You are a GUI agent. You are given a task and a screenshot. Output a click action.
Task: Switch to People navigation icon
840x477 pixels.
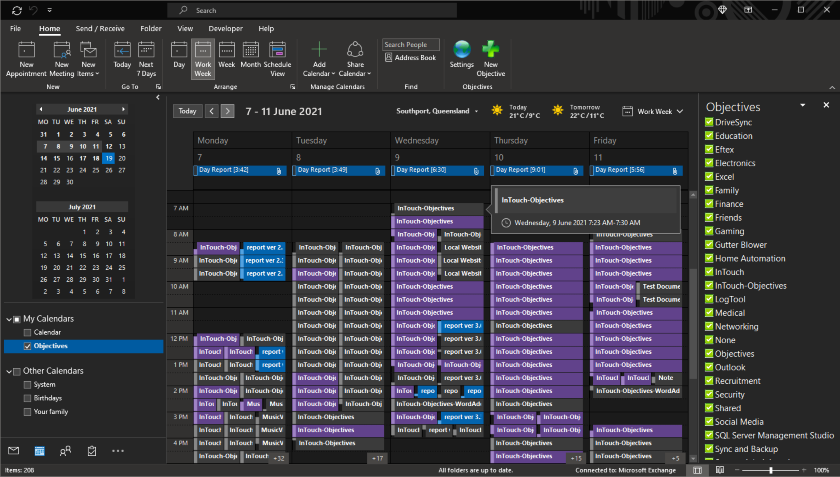(x=65, y=451)
